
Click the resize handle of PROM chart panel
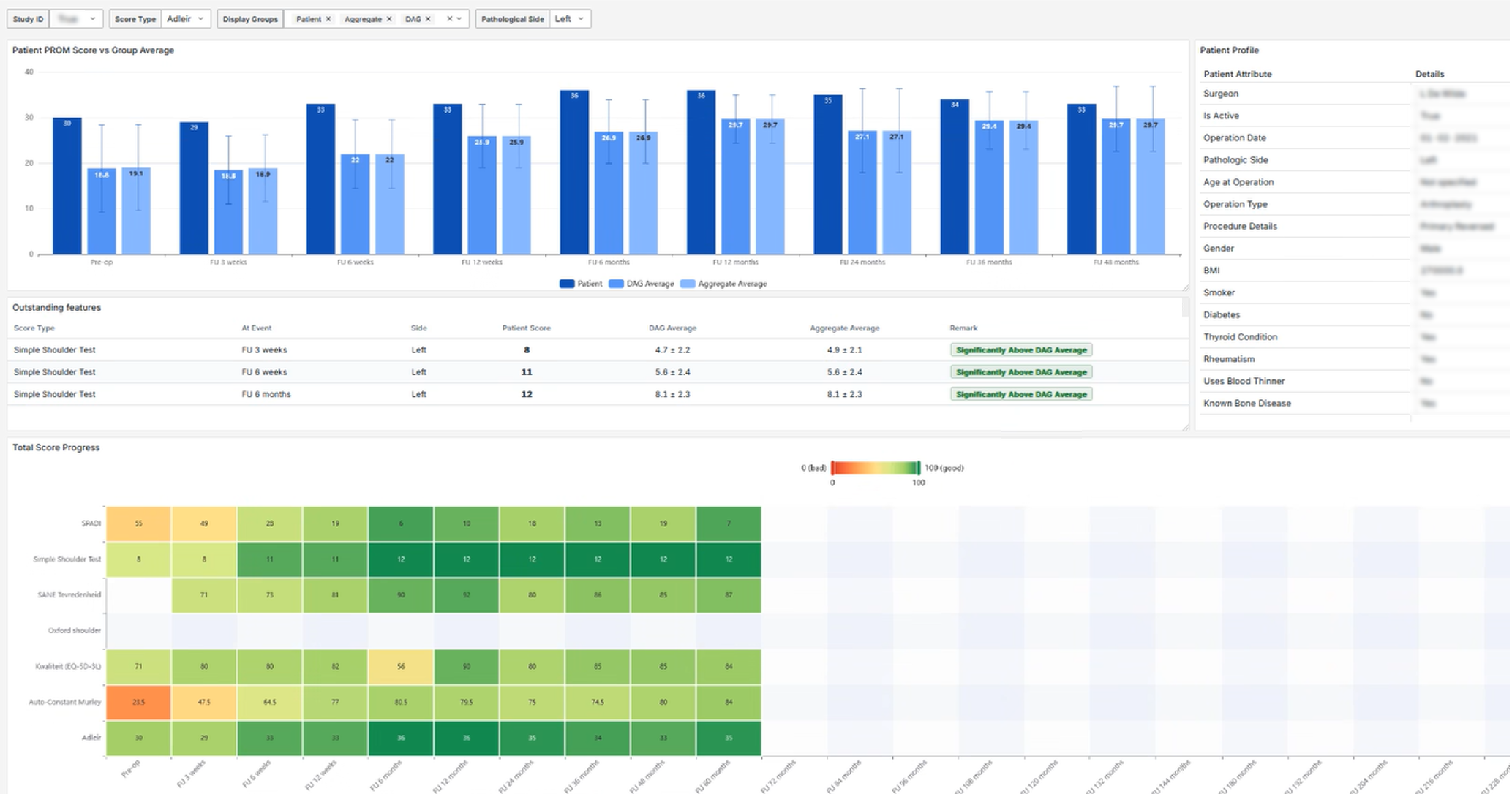click(x=1185, y=287)
